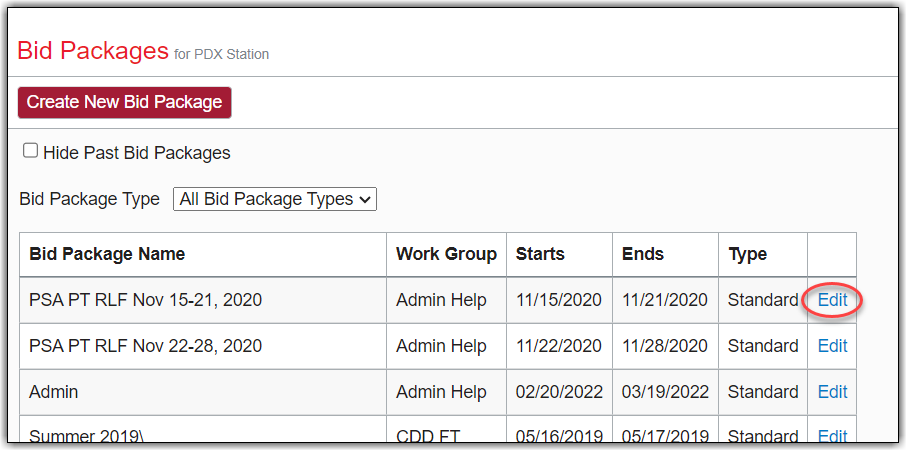Click the CDD FT work group cell
Image resolution: width=907 pixels, height=451 pixels.
coord(429,436)
